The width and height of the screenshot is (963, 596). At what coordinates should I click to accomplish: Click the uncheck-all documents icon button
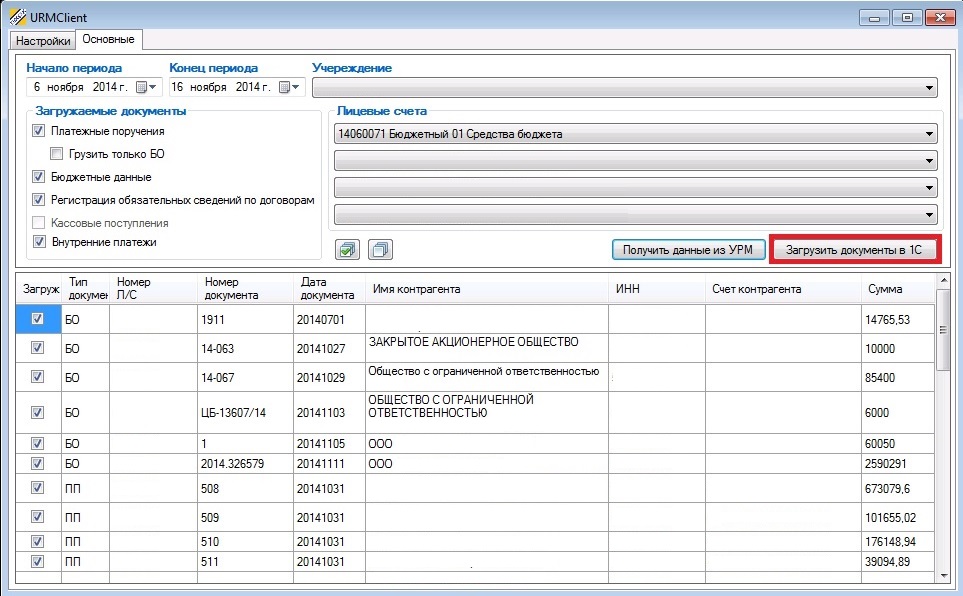[380, 249]
